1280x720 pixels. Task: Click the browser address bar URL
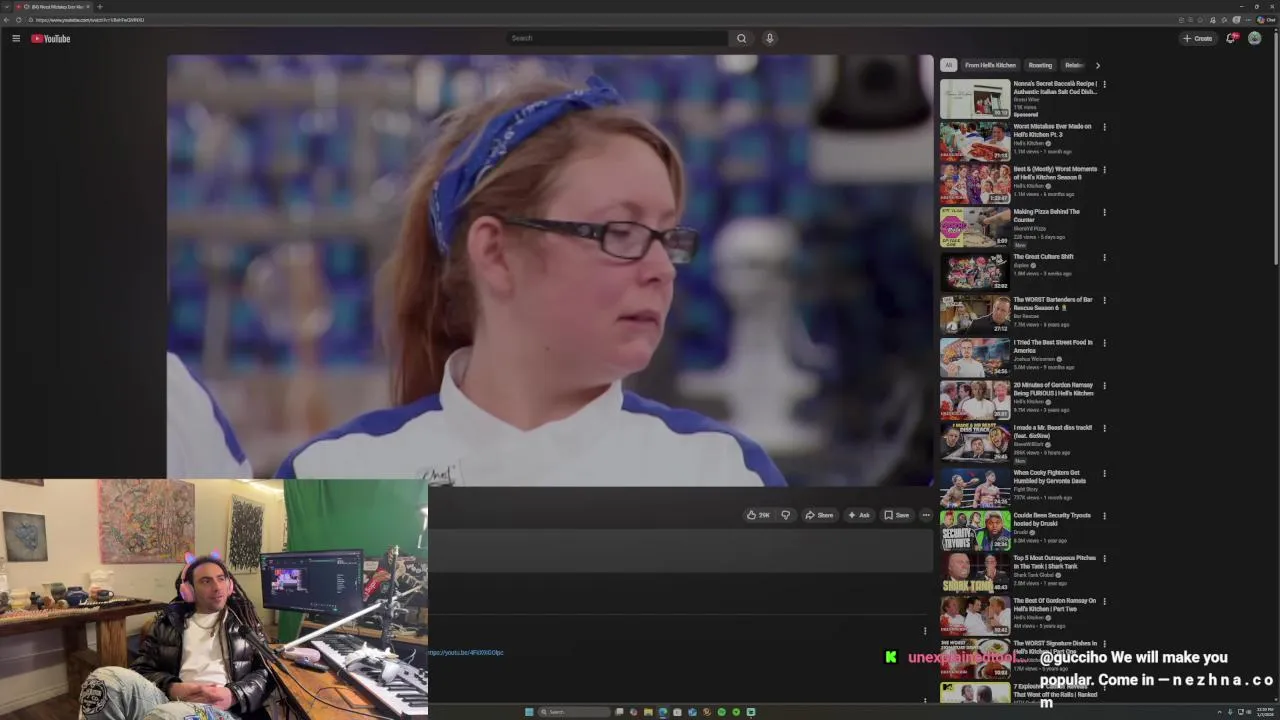[x=90, y=20]
